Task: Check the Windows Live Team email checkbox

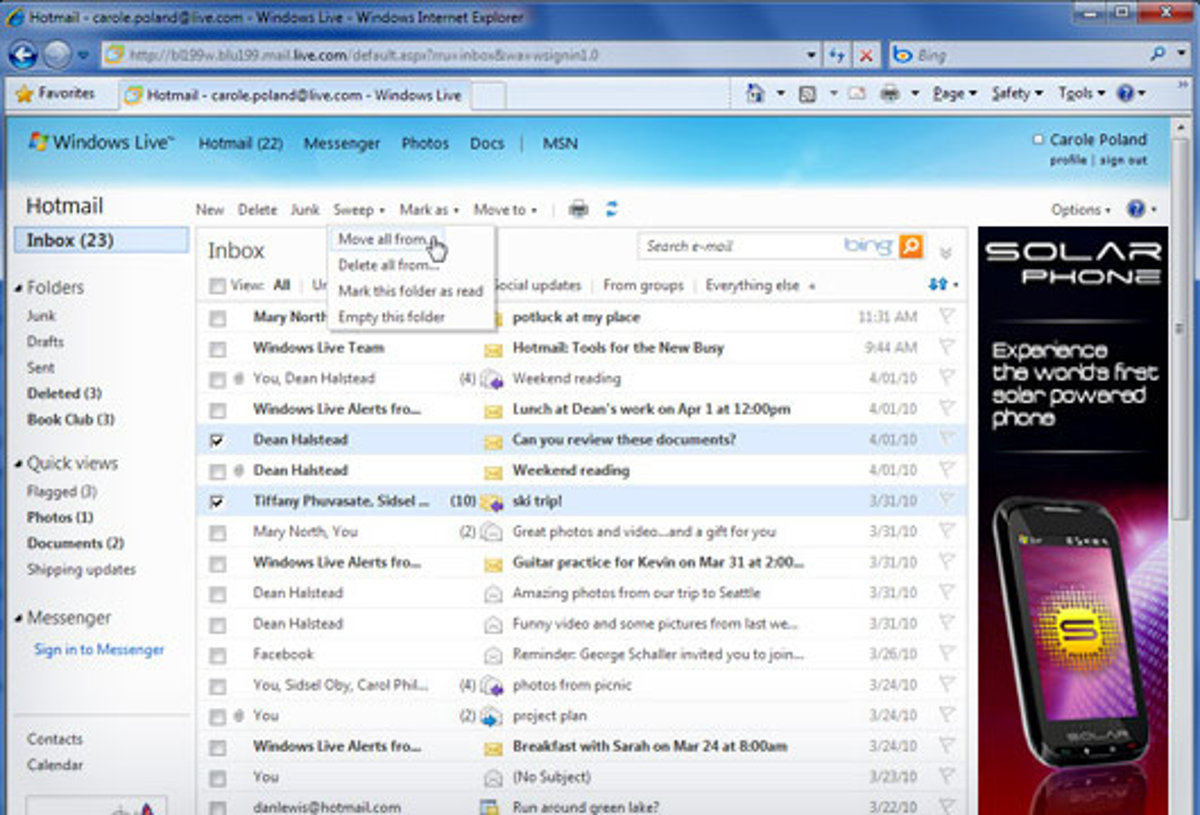Action: click(x=217, y=348)
